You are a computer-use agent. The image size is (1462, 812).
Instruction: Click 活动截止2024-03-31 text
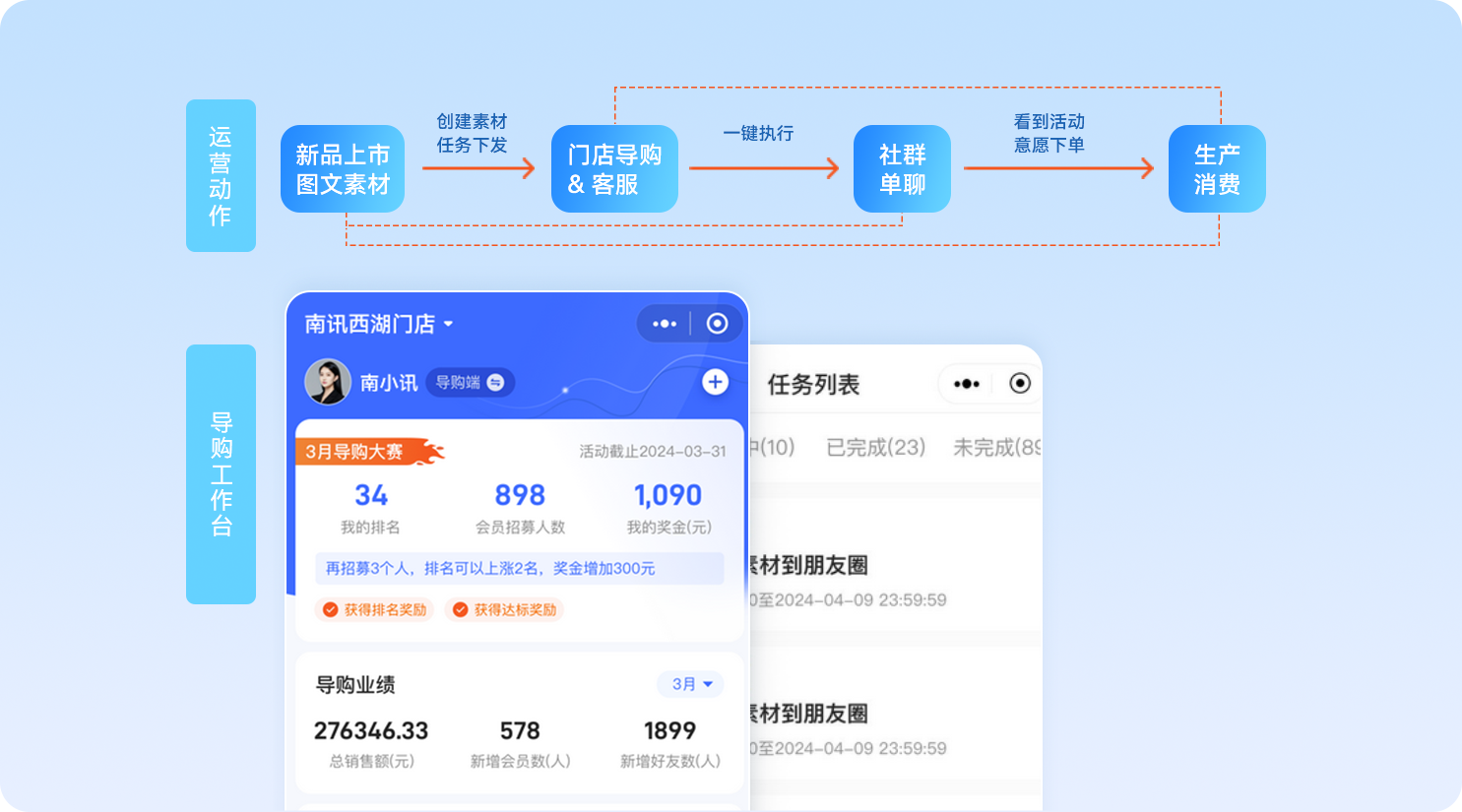[653, 452]
